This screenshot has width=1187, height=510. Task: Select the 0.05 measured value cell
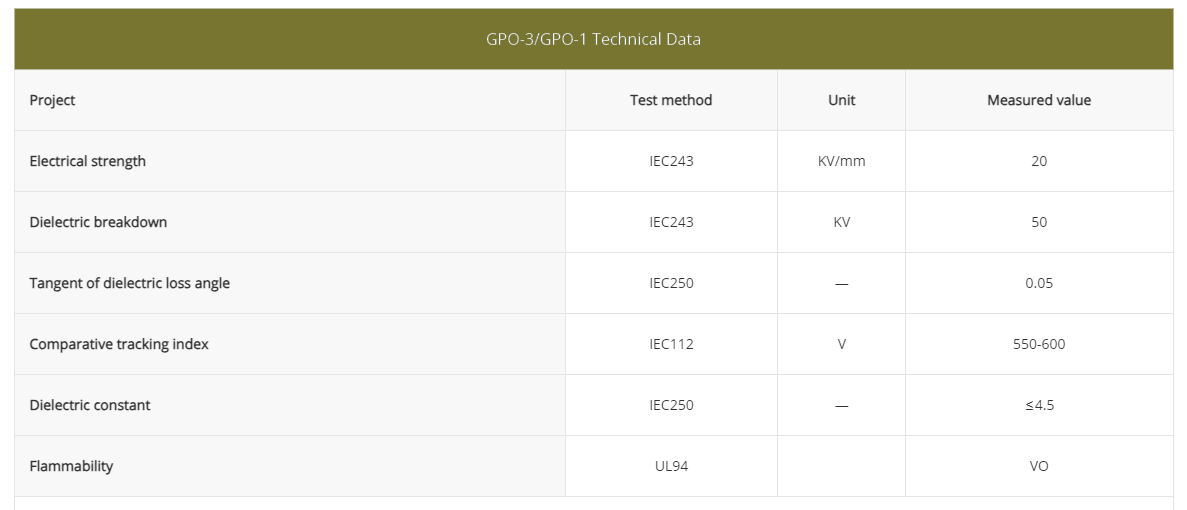tap(1039, 283)
